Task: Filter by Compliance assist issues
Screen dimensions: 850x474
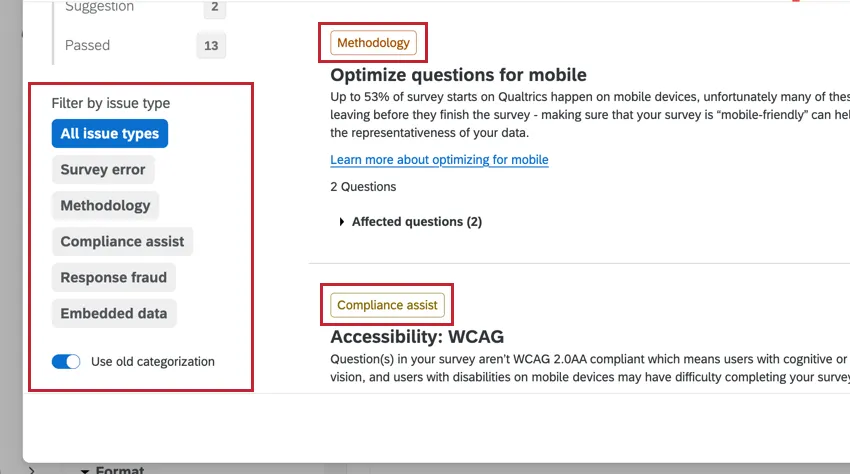Action: tap(122, 241)
